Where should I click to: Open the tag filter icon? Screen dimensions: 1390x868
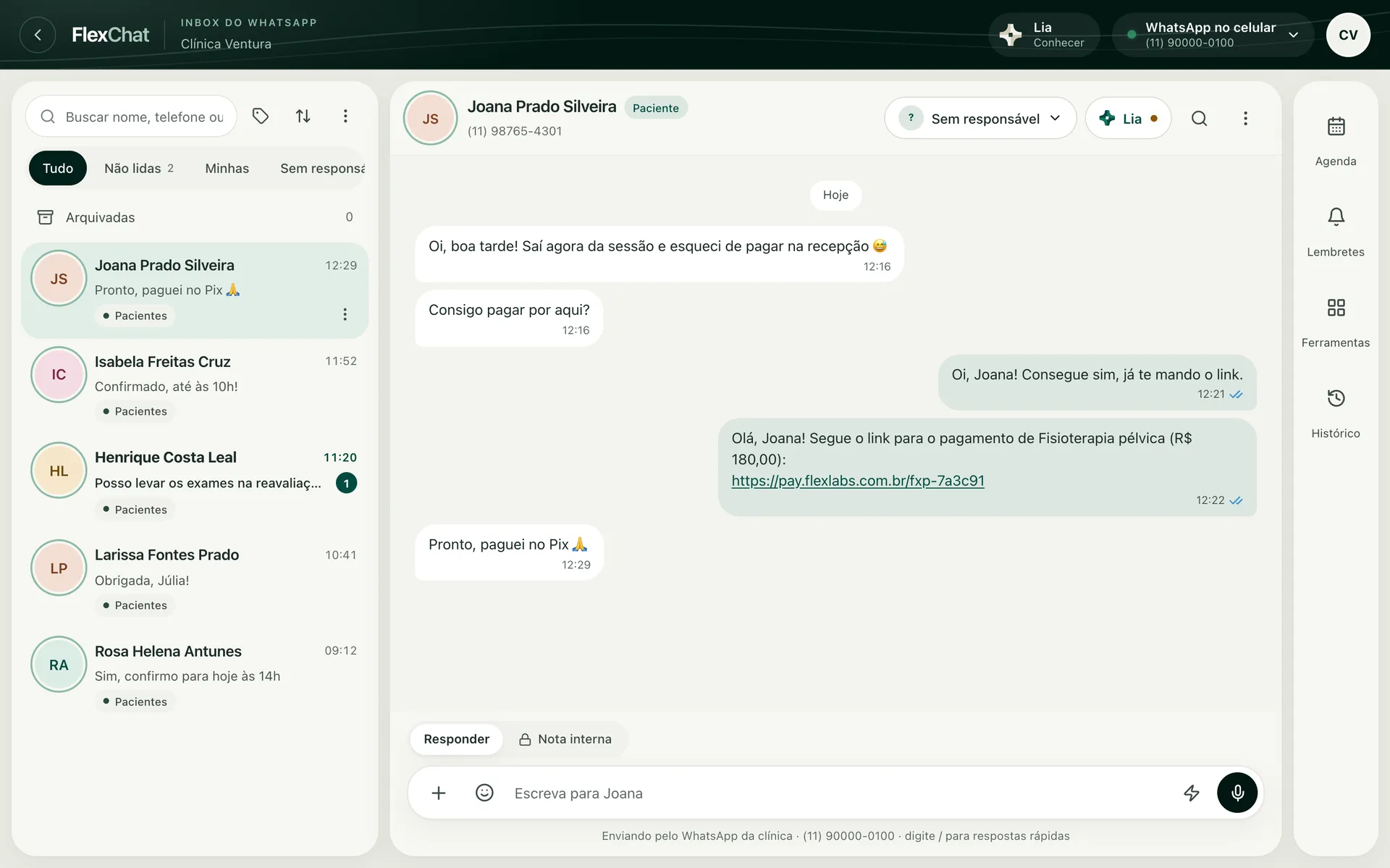point(261,116)
